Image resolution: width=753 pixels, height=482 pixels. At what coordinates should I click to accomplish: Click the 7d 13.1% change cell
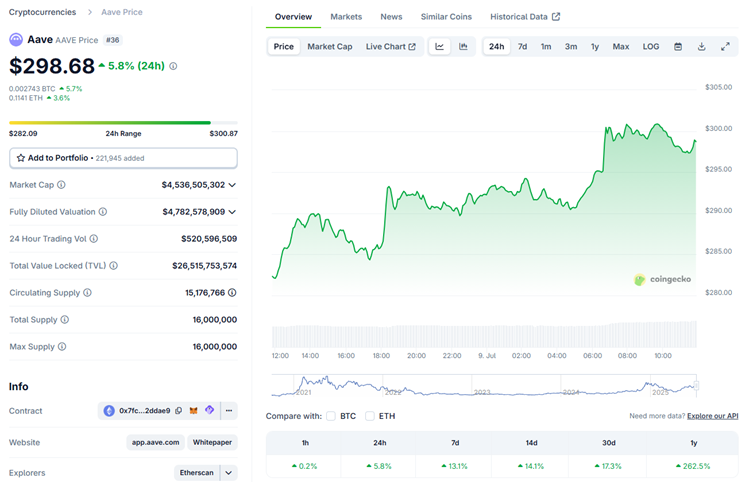click(455, 466)
